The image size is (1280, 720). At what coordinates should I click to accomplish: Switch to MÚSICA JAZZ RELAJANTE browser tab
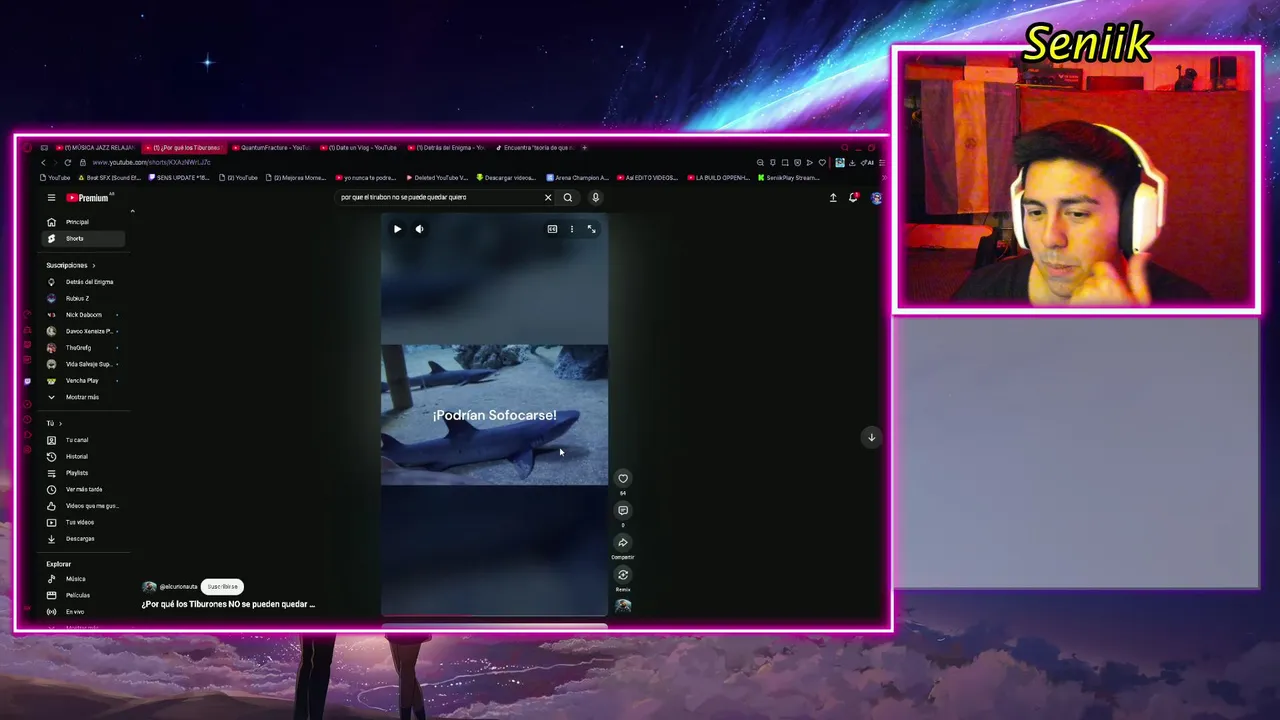point(96,148)
